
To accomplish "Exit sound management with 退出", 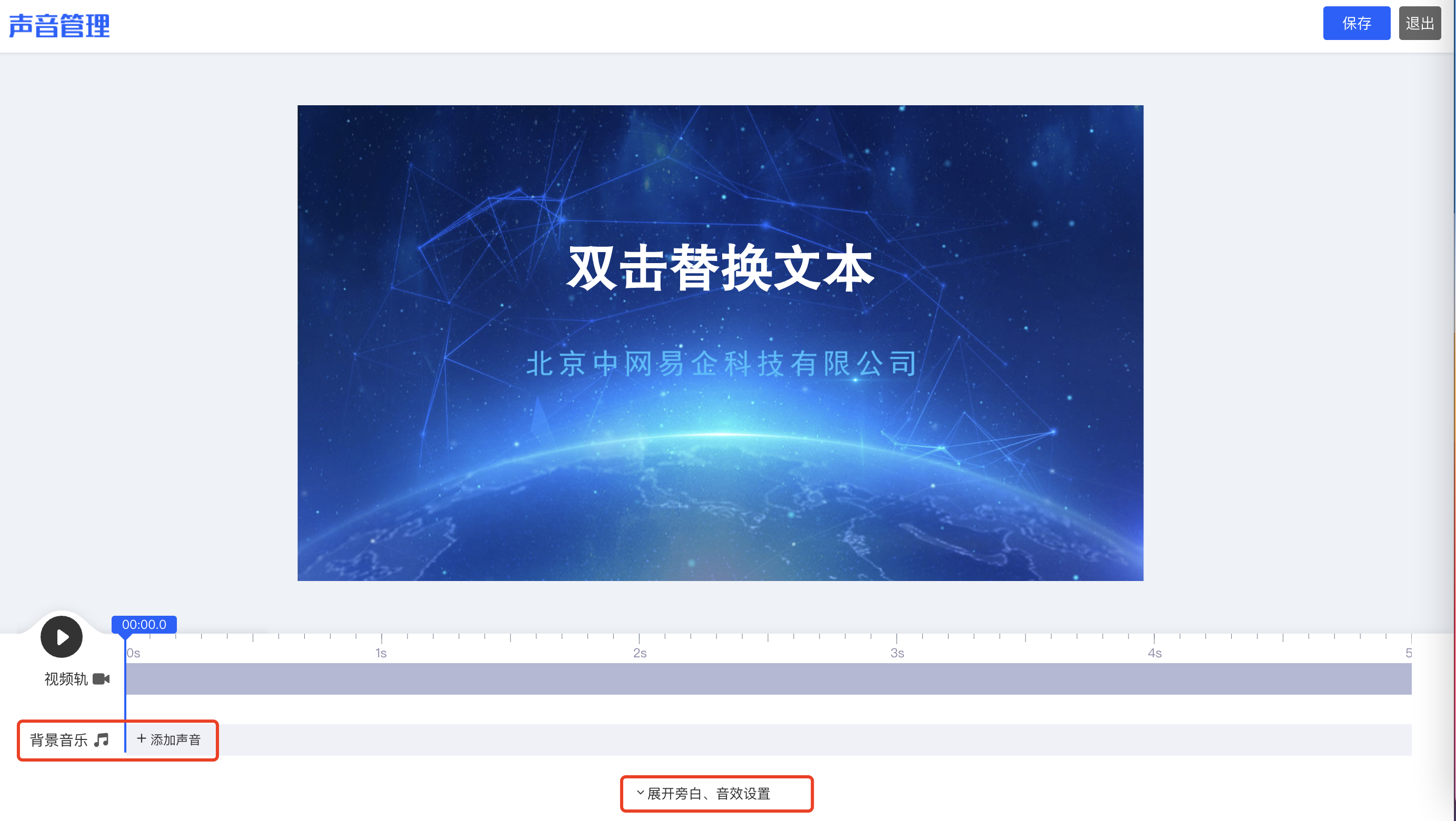I will click(x=1420, y=23).
